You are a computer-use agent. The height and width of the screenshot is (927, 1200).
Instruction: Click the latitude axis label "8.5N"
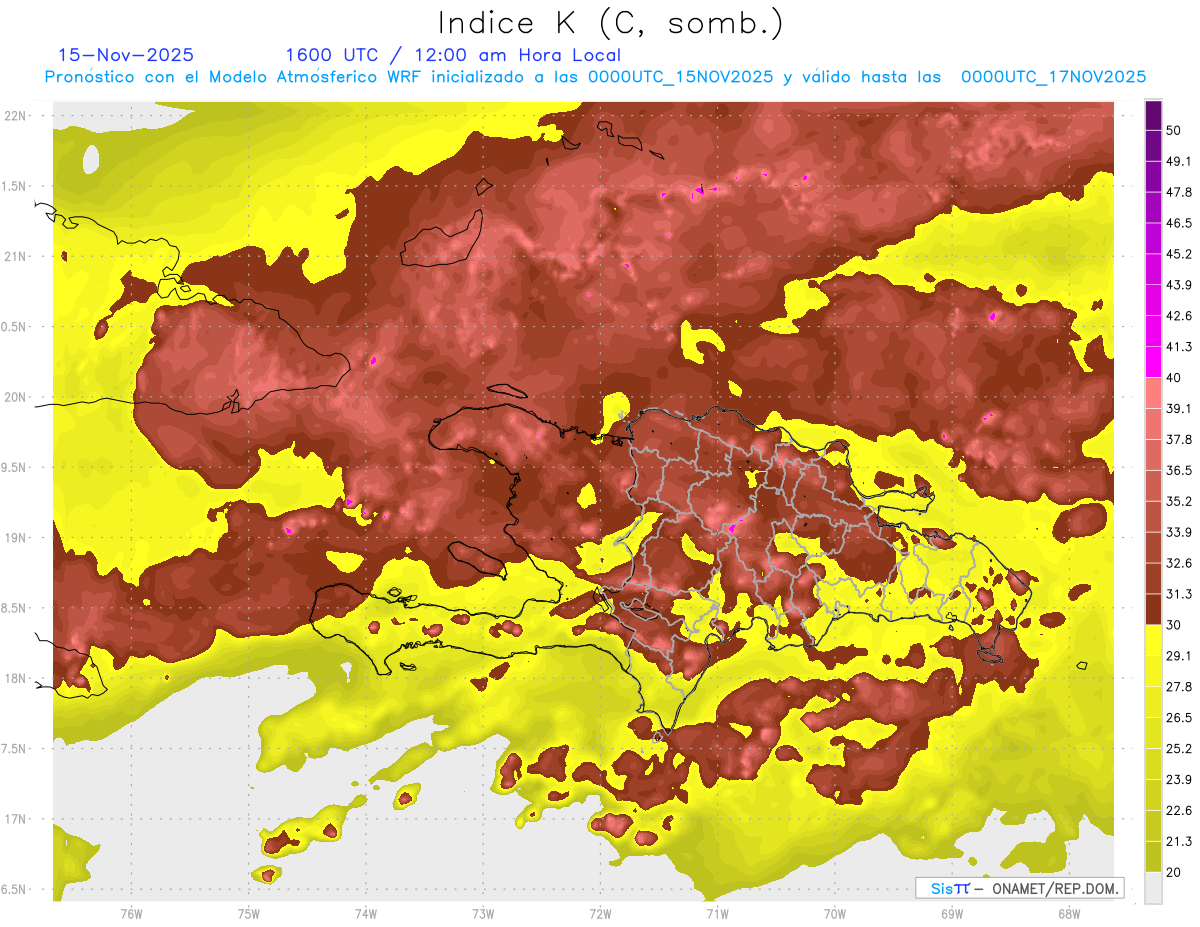point(15,608)
